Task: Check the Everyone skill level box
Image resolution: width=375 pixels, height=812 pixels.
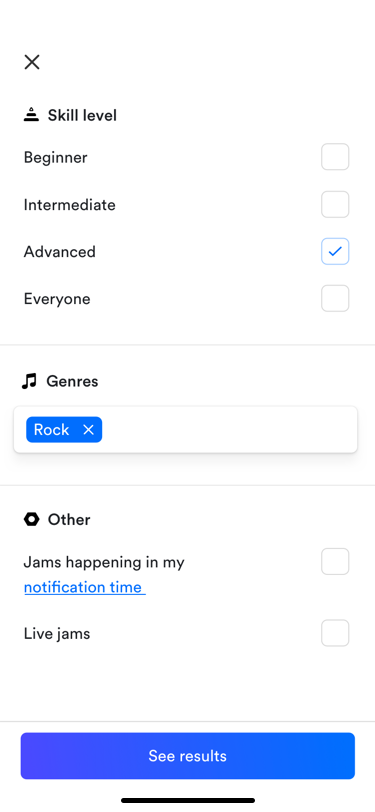Action: point(335,298)
